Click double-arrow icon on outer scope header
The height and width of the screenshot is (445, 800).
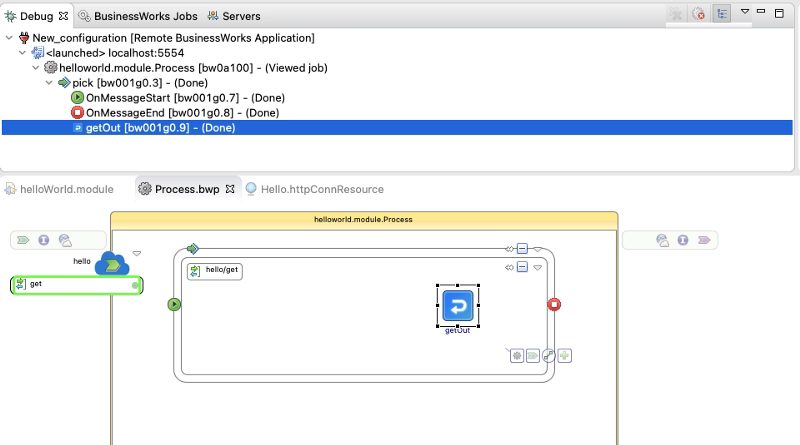[x=509, y=249]
